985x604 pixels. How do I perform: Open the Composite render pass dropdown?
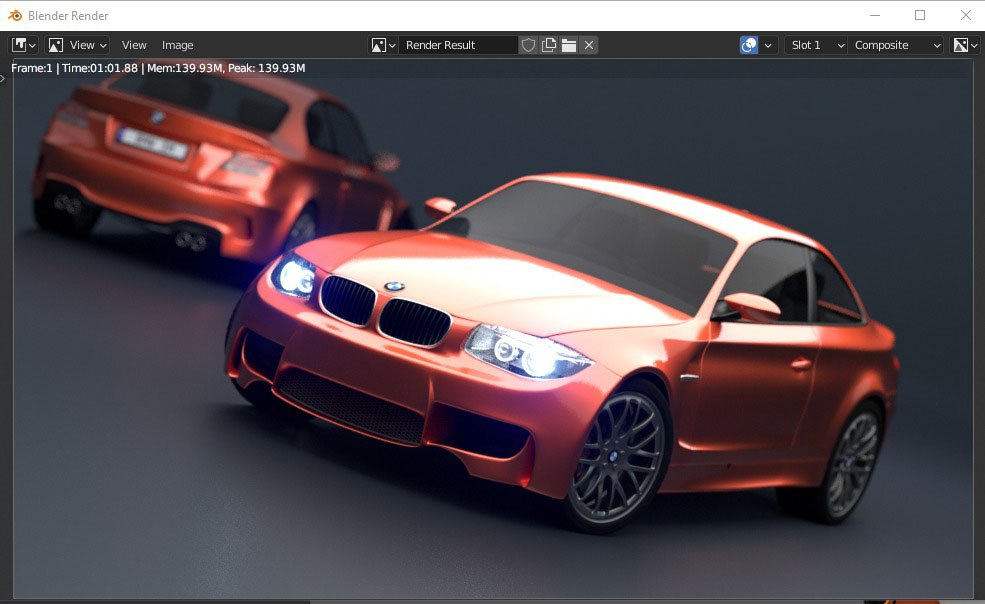coord(895,45)
